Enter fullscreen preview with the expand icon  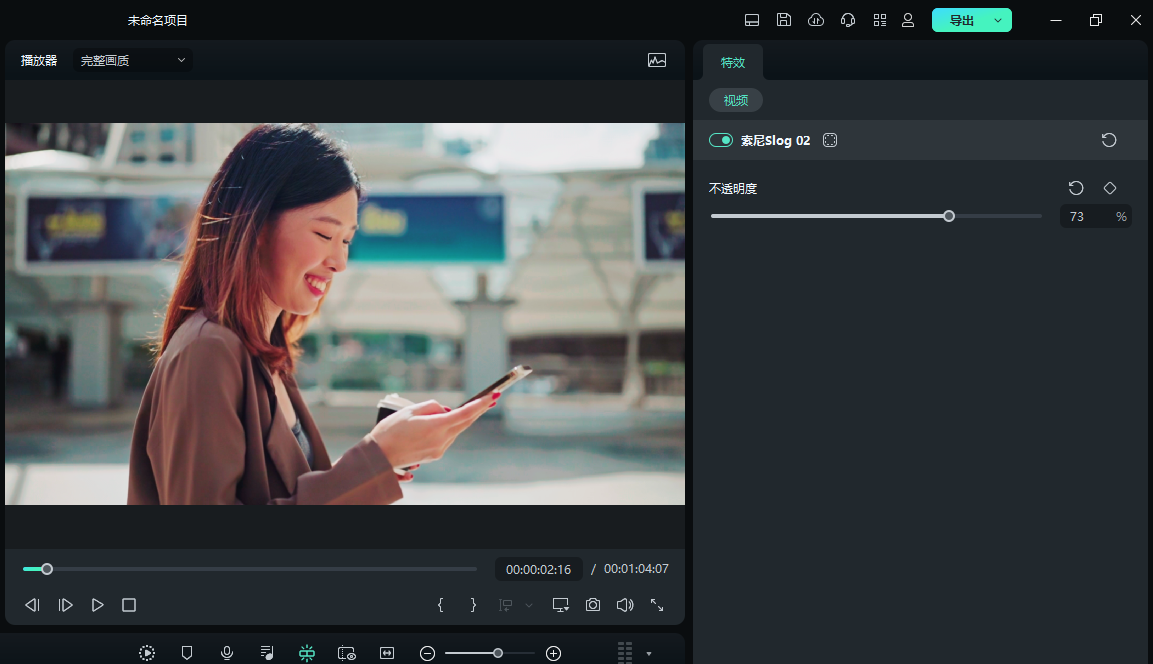[657, 605]
